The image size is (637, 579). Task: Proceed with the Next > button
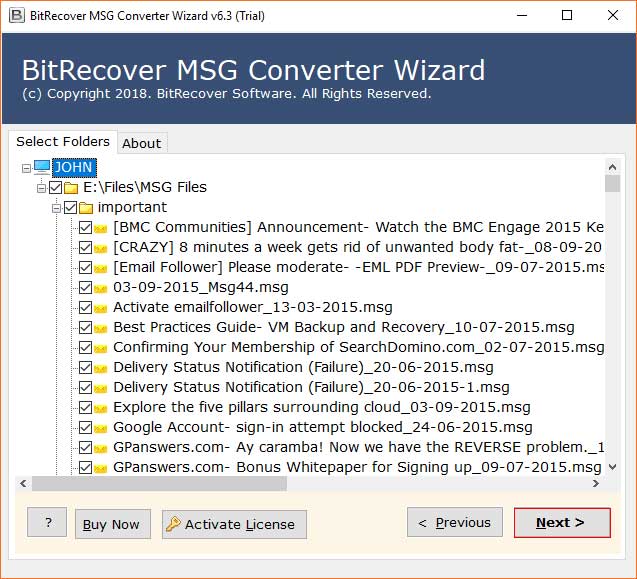[562, 523]
